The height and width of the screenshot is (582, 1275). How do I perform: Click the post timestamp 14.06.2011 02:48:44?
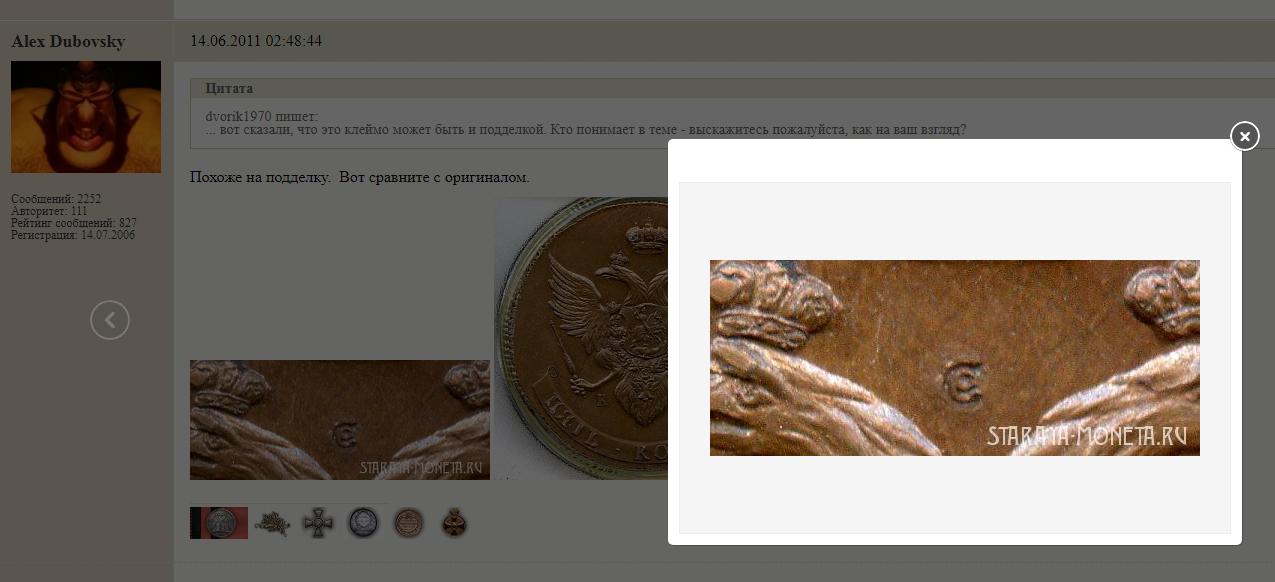tap(256, 41)
